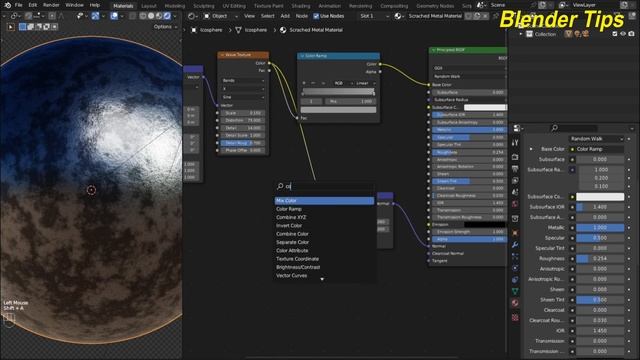The width and height of the screenshot is (640, 360).
Task: Click the unlink material X icon
Action: [485, 16]
